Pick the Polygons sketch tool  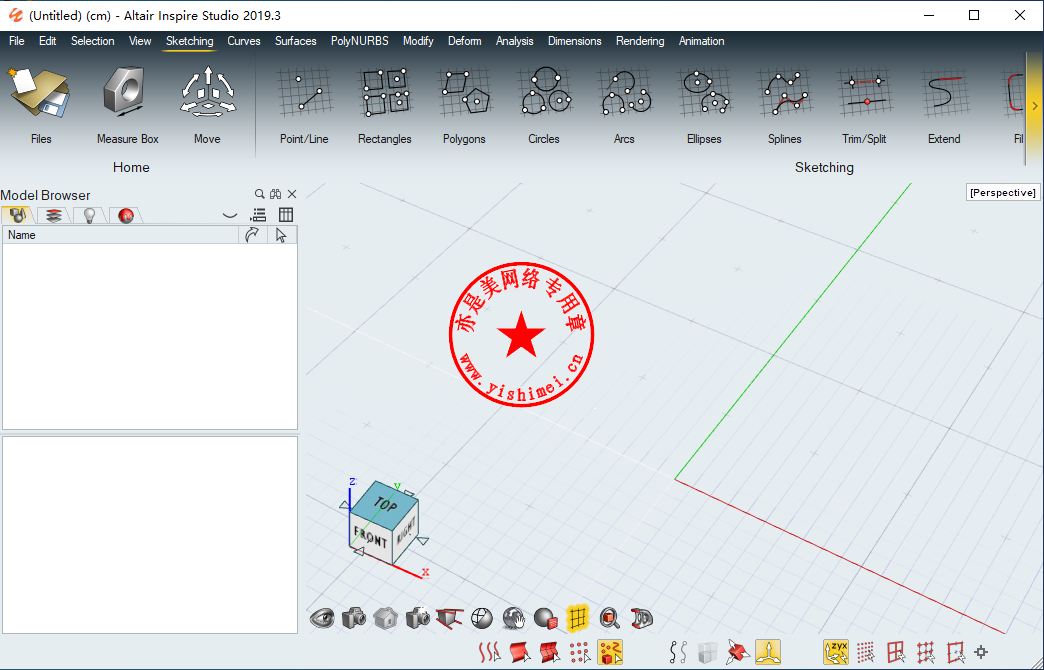[464, 105]
